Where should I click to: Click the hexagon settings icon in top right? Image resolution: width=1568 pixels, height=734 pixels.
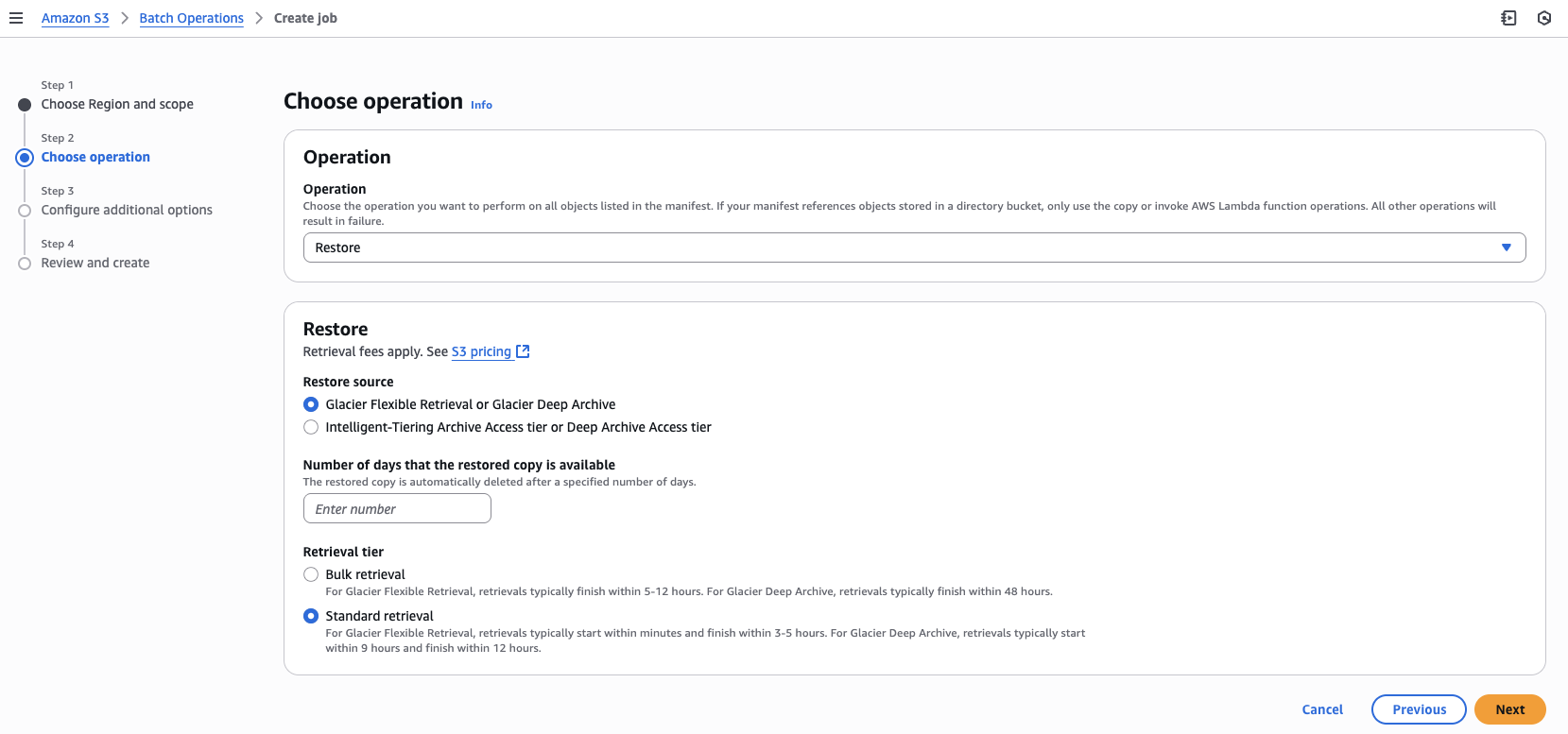1544,18
